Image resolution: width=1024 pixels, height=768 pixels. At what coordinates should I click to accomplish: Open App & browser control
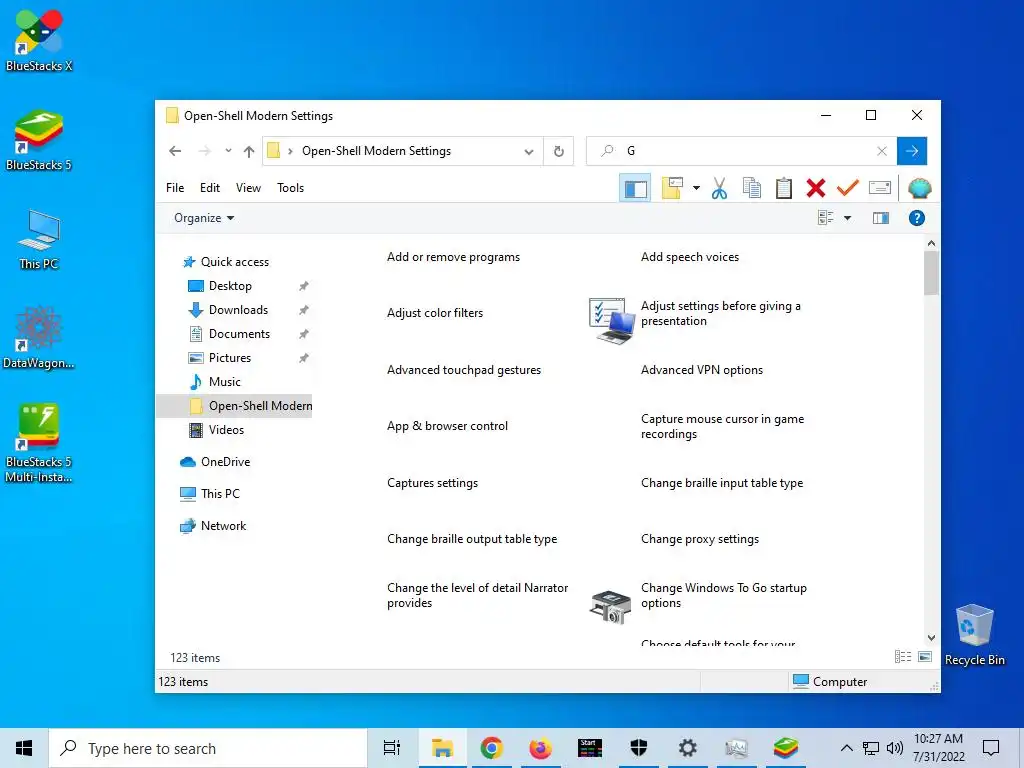447,426
